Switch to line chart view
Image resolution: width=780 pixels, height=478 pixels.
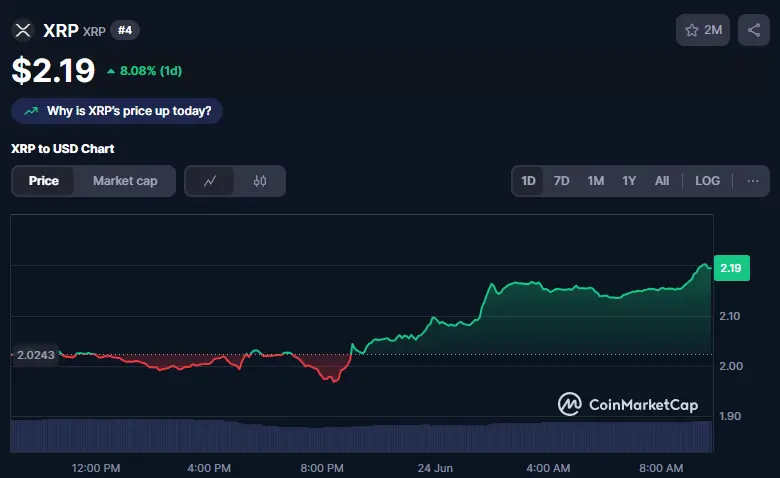tap(210, 181)
